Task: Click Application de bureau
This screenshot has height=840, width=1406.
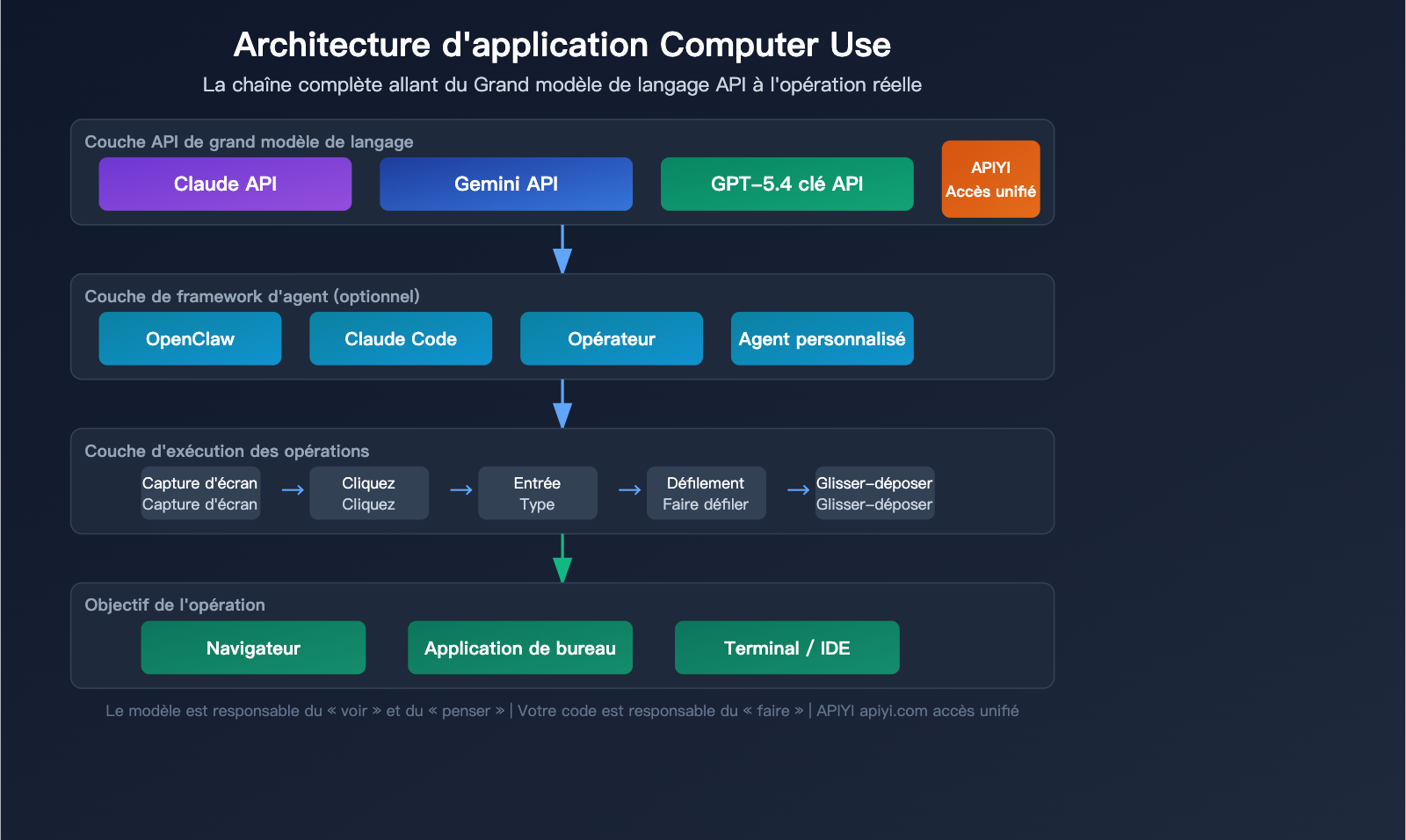Action: [x=519, y=648]
